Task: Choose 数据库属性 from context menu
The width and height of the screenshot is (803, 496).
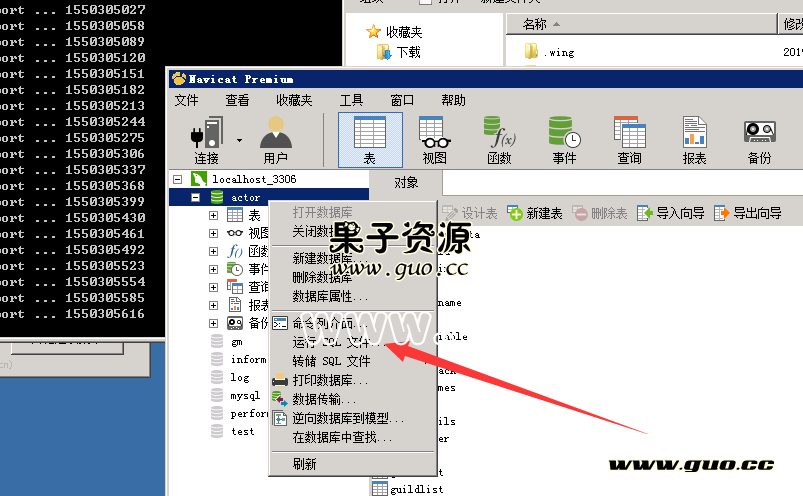Action: coord(352,296)
